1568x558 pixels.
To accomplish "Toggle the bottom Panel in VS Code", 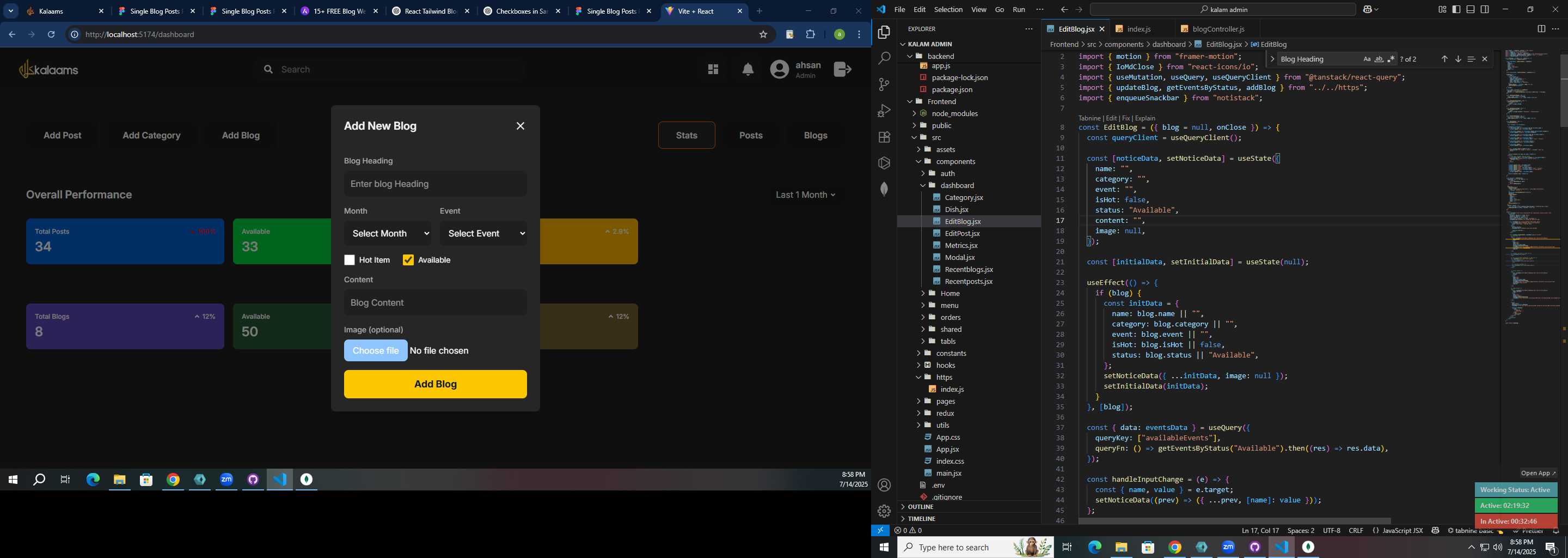I will tap(1471, 10).
